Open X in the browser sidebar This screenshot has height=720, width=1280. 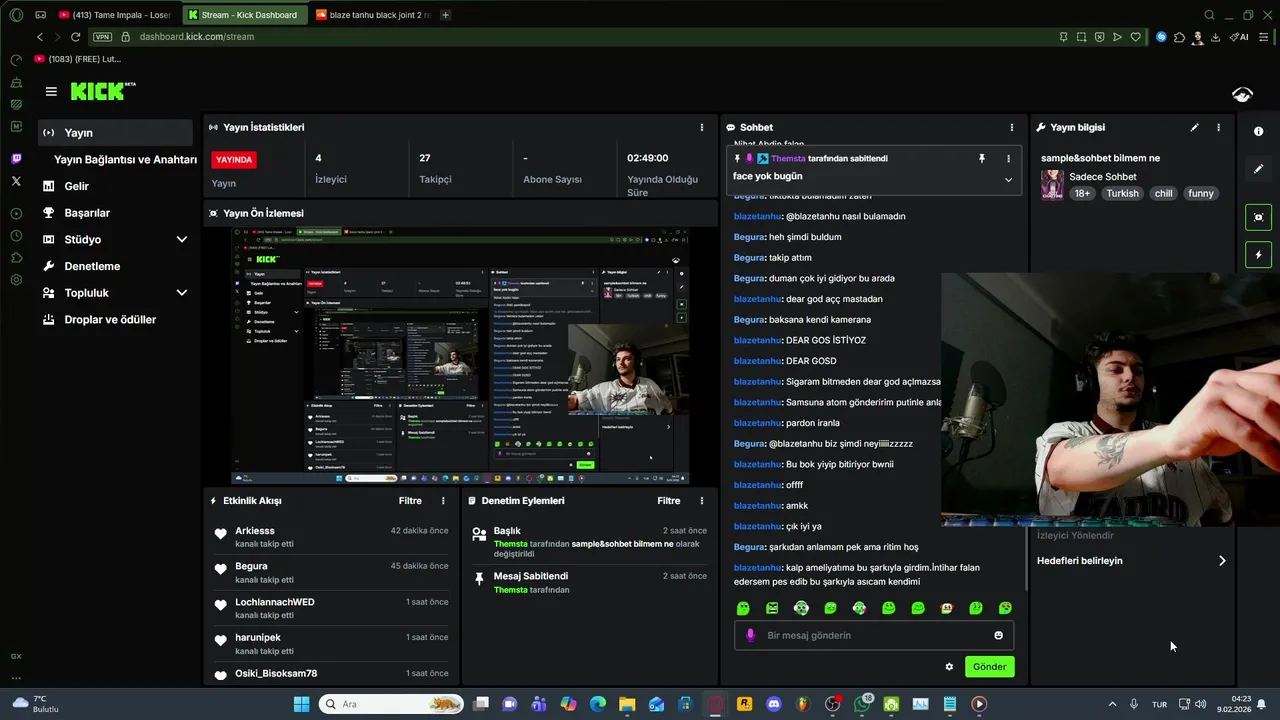click(x=16, y=181)
